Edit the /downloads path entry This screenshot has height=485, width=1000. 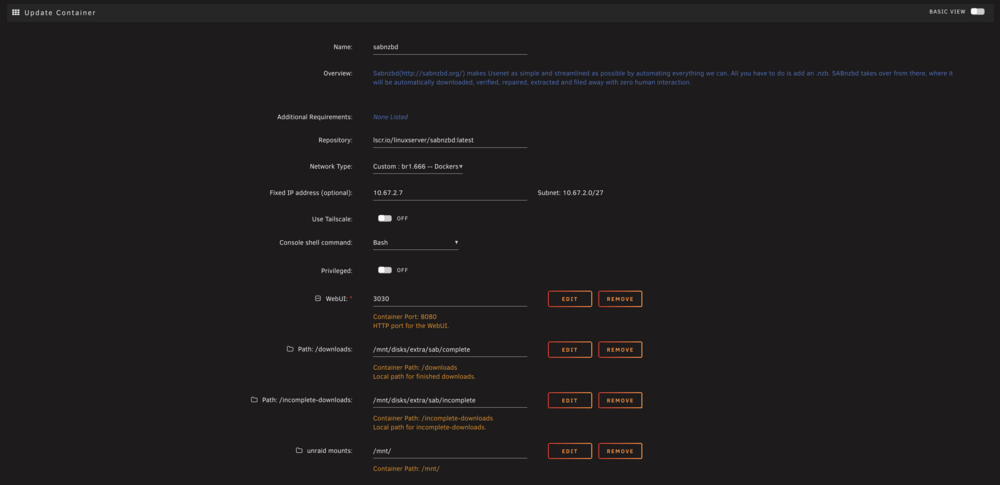tap(570, 350)
